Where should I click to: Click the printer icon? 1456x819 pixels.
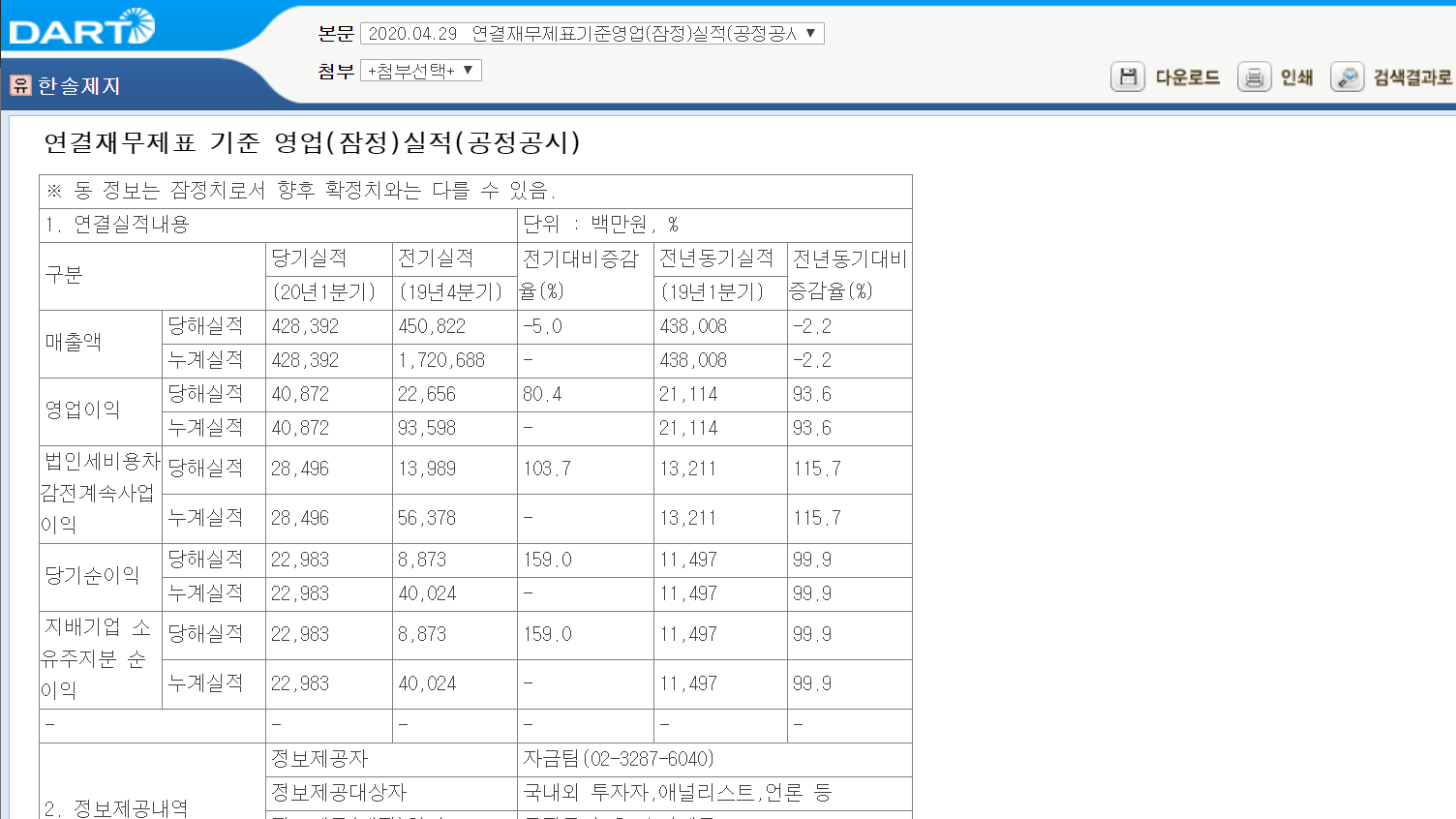pyautogui.click(x=1254, y=76)
